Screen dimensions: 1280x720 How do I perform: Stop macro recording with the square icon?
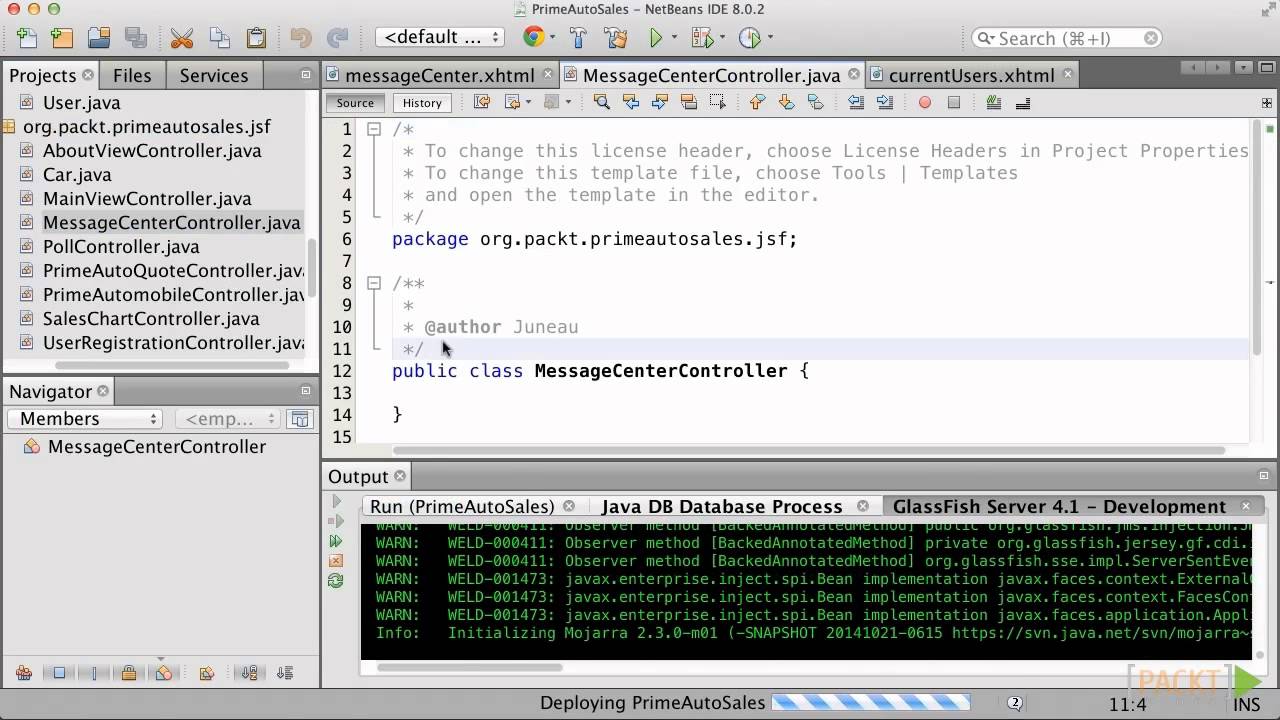[954, 102]
